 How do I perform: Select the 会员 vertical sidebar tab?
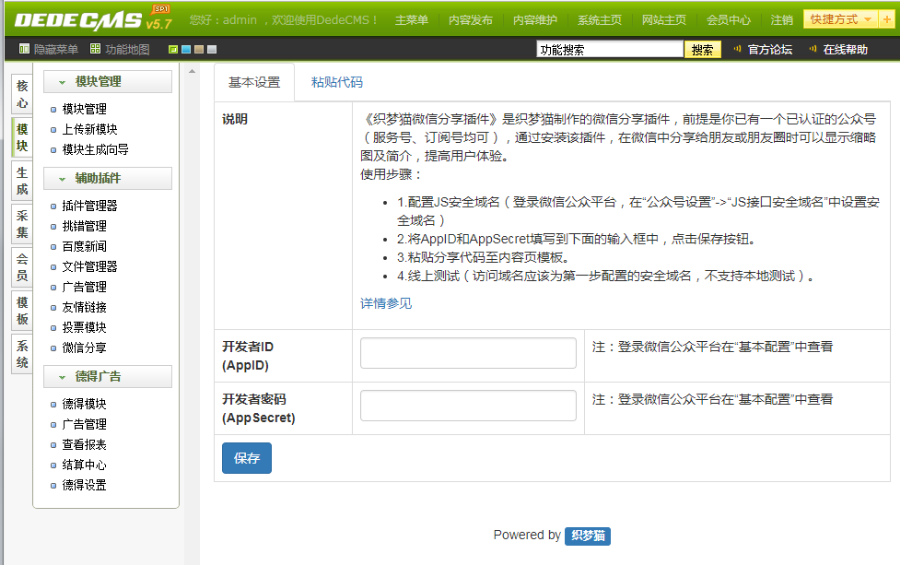click(x=22, y=267)
